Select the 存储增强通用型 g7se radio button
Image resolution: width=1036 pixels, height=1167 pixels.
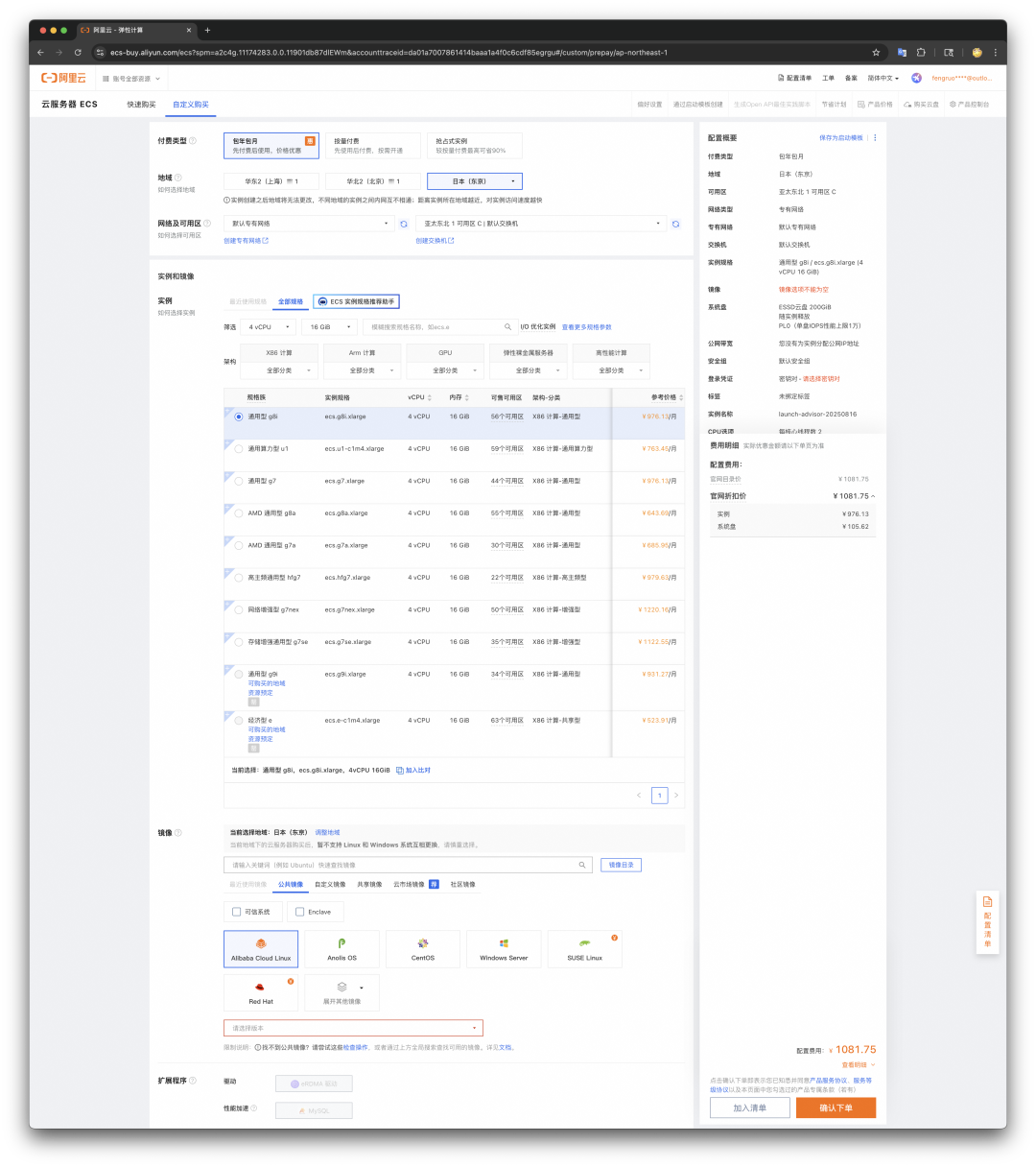[239, 642]
